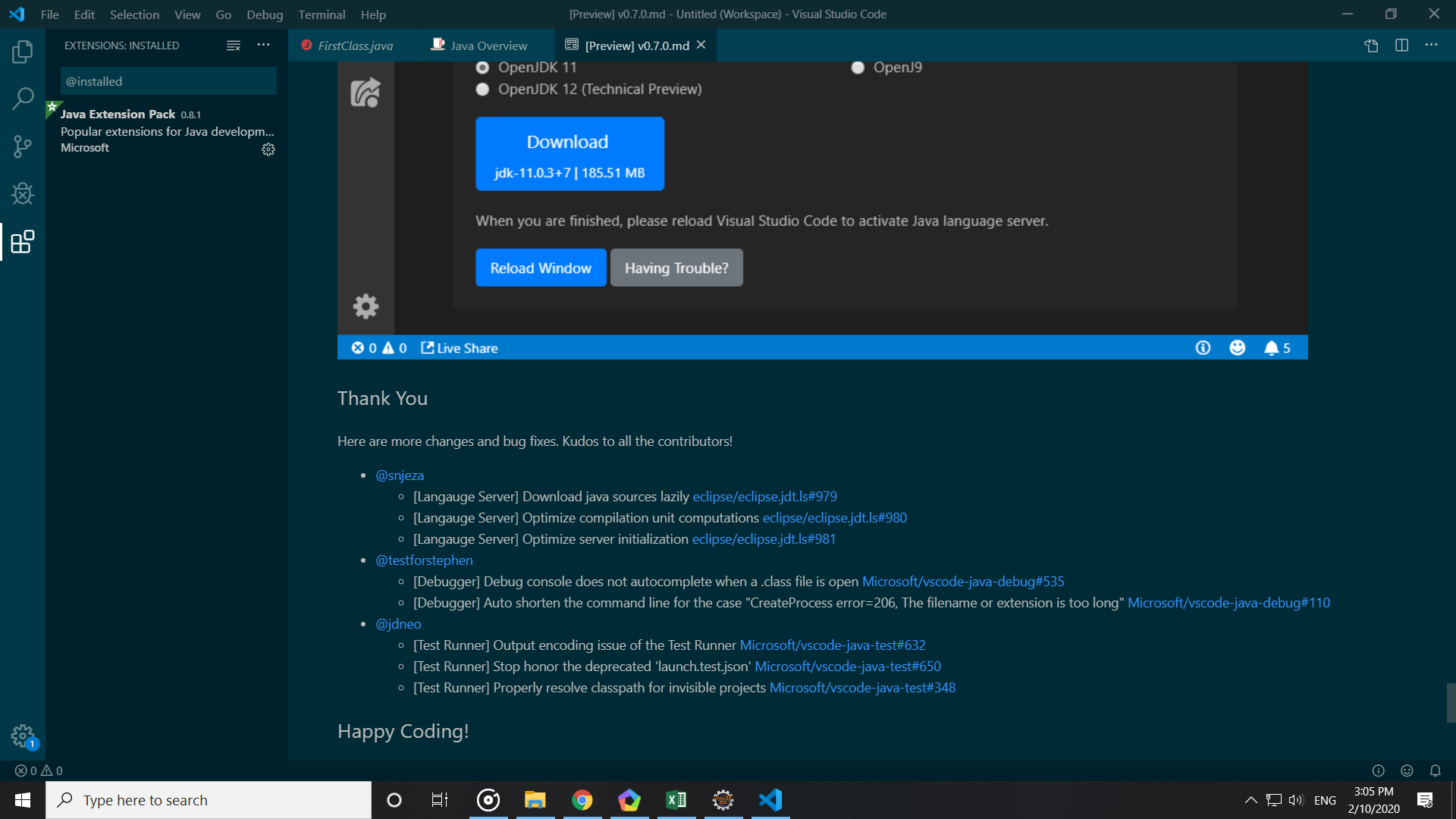Open Java Extension Pack manage gear
The width and height of the screenshot is (1456, 819).
[x=268, y=149]
